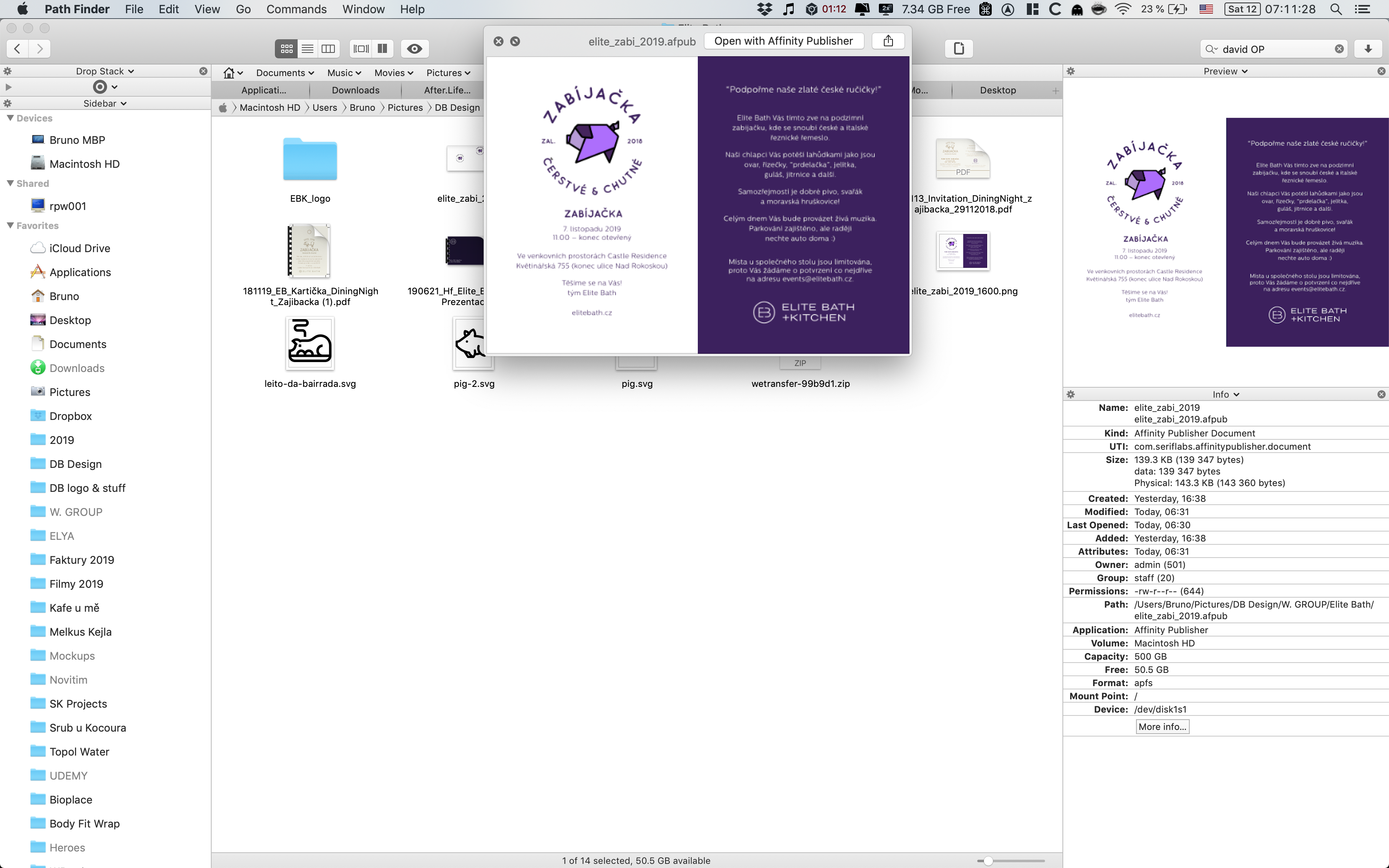This screenshot has height=868, width=1389.
Task: Collapse the Shared section
Action: (x=10, y=183)
